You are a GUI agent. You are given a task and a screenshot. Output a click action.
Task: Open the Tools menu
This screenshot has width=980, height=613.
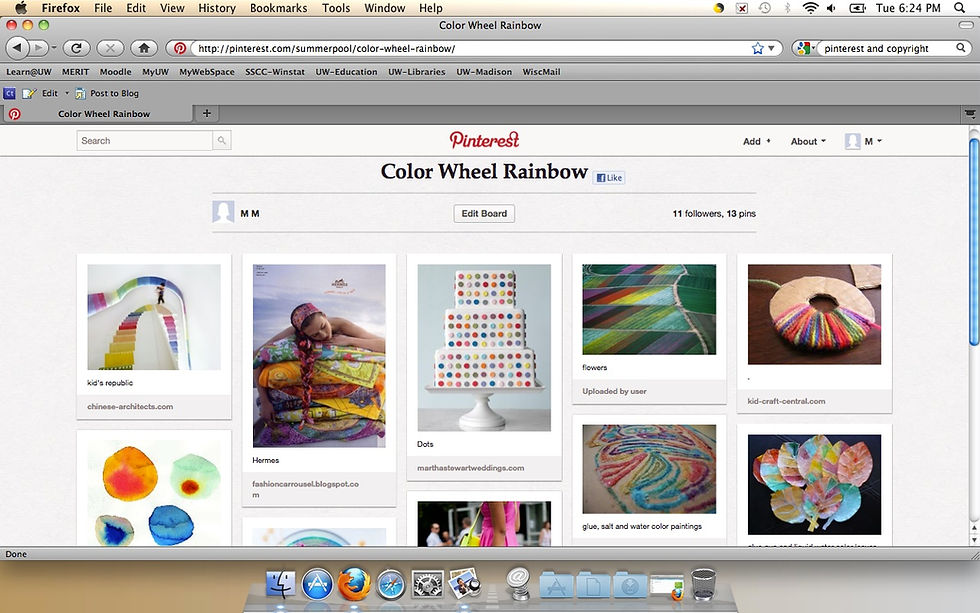336,8
